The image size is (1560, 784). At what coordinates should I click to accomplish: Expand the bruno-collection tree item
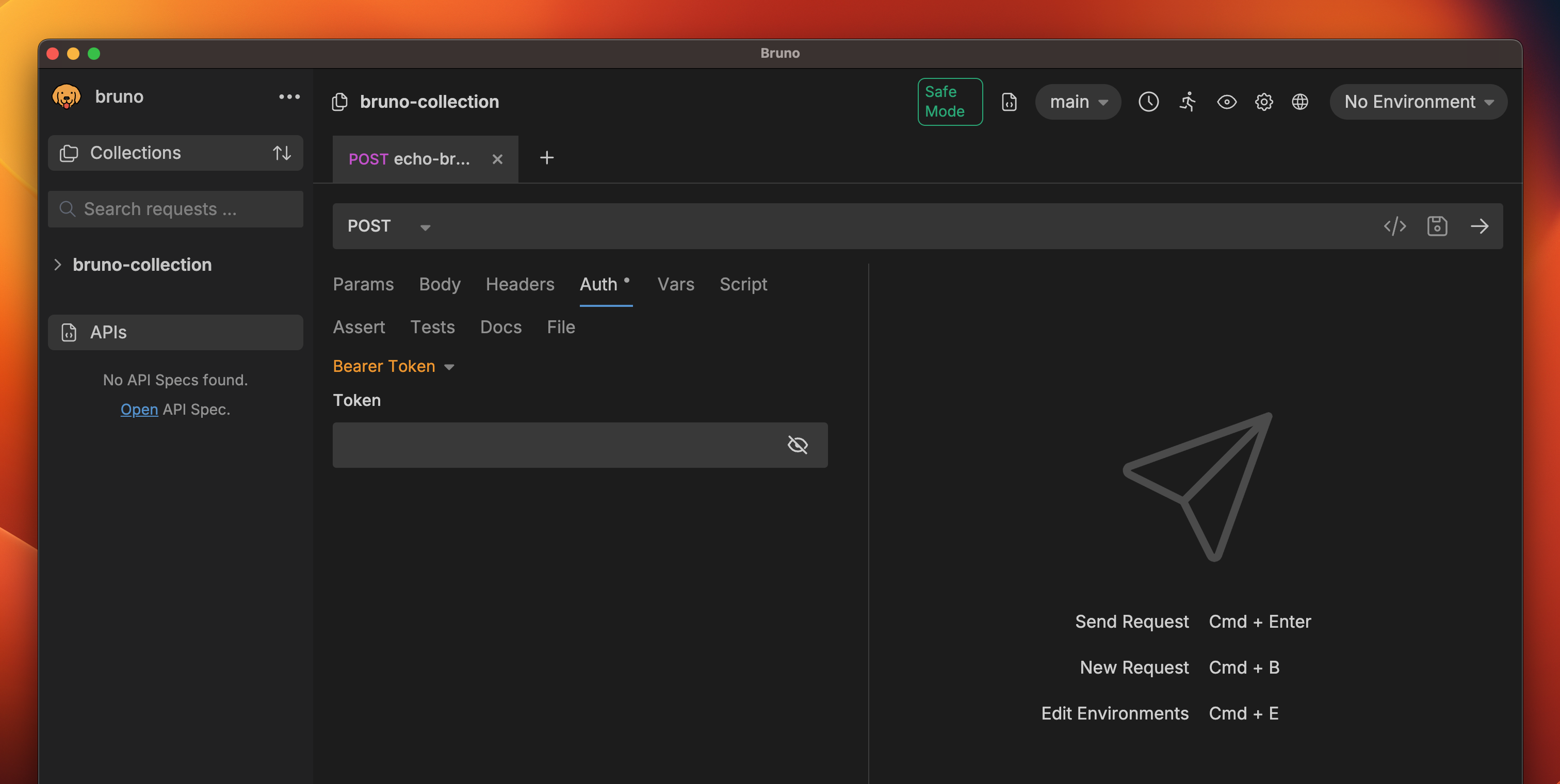click(58, 265)
